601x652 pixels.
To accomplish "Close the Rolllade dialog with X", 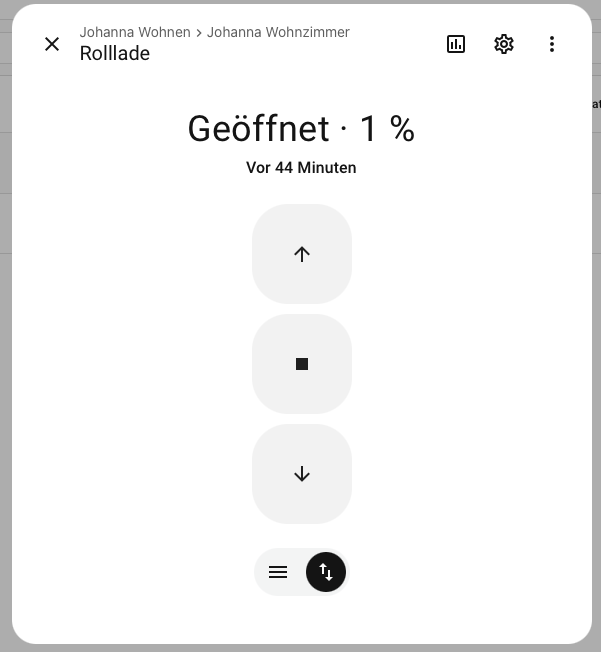I will 52,44.
